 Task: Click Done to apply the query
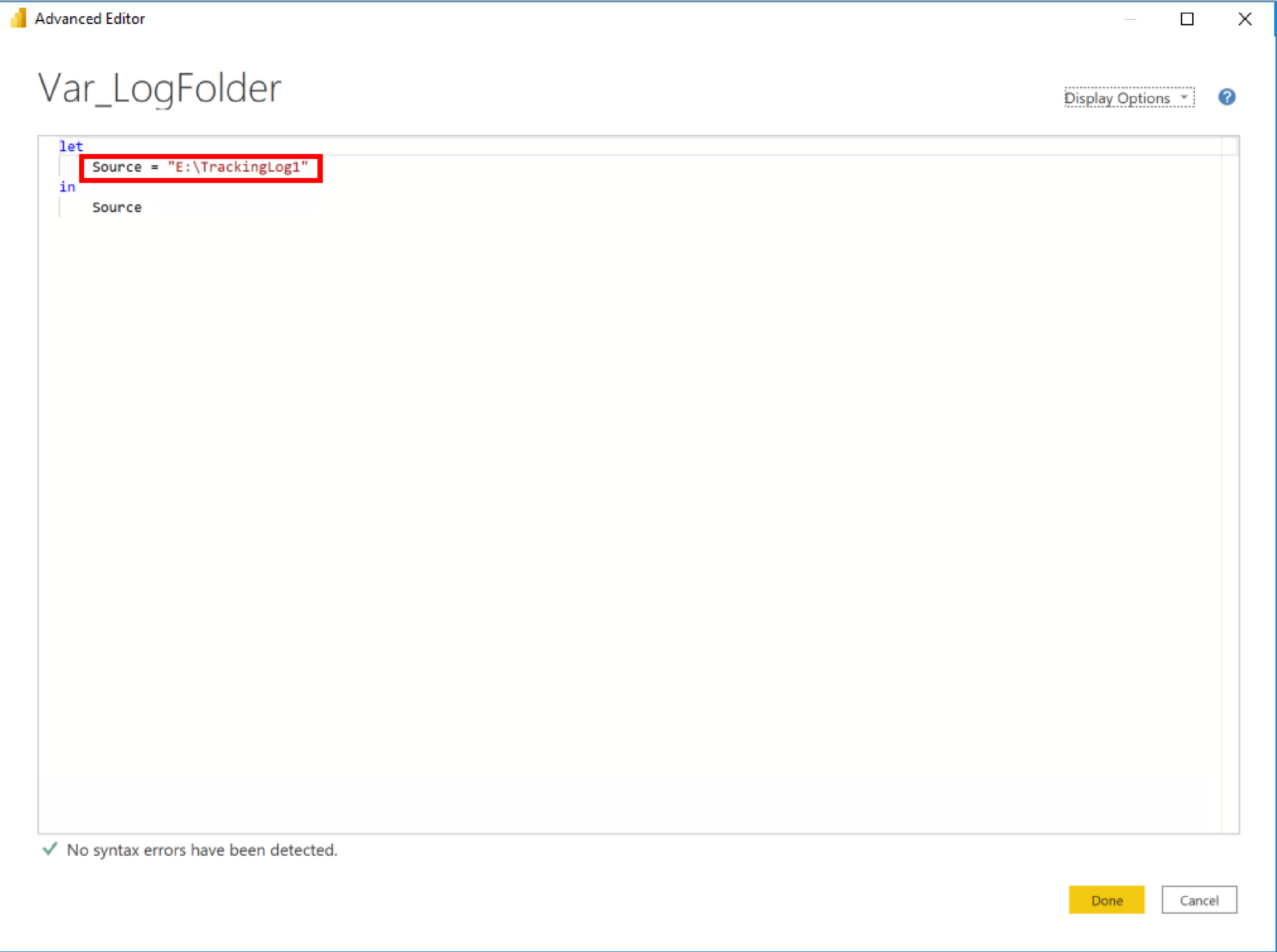coord(1106,900)
